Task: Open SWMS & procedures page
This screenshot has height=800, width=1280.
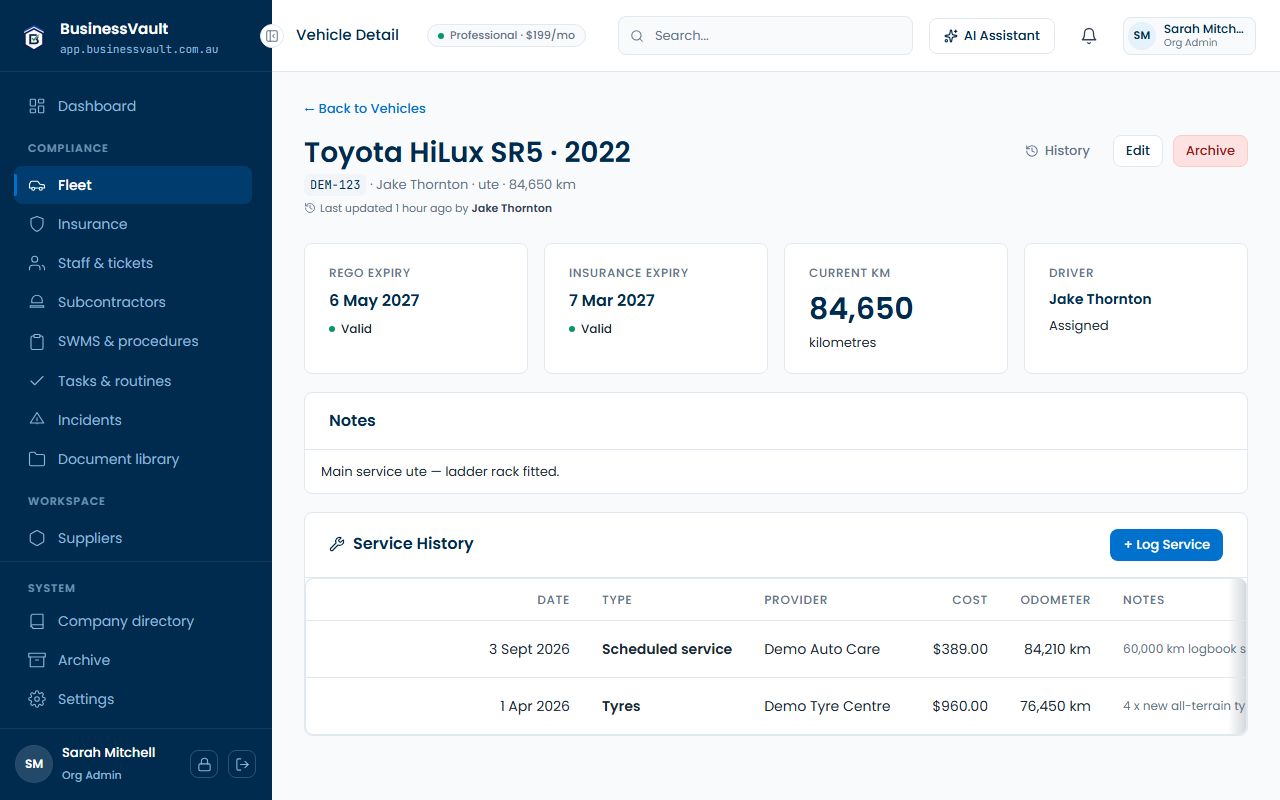Action: click(133, 341)
